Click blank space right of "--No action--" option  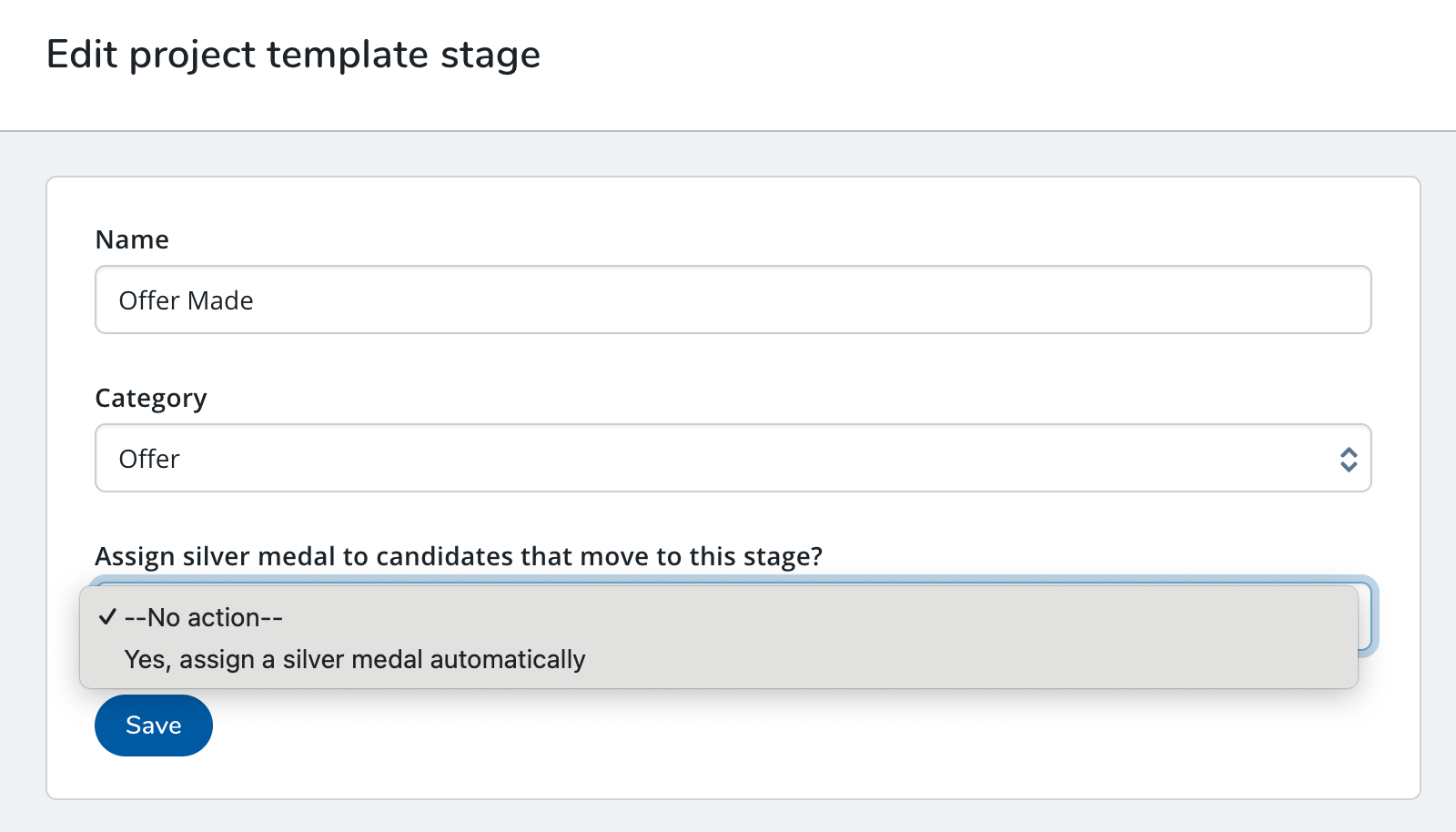click(819, 617)
